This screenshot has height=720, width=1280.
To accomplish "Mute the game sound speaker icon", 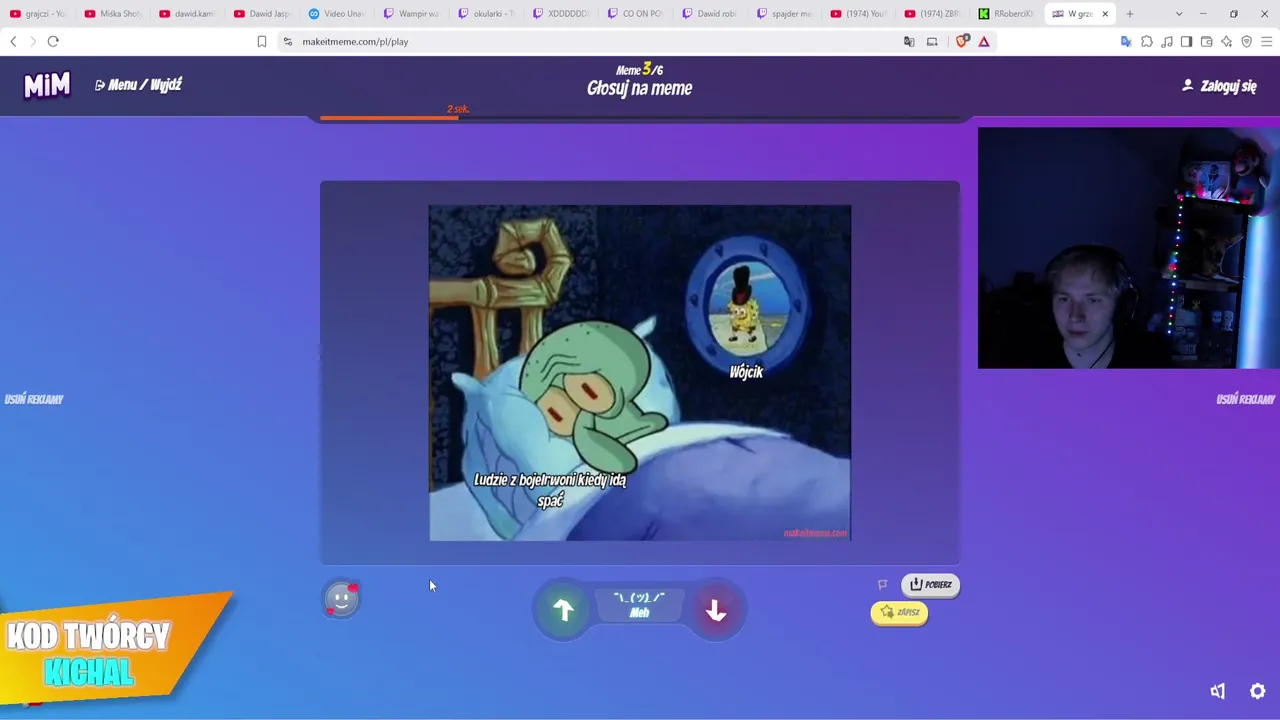I will pyautogui.click(x=1217, y=691).
